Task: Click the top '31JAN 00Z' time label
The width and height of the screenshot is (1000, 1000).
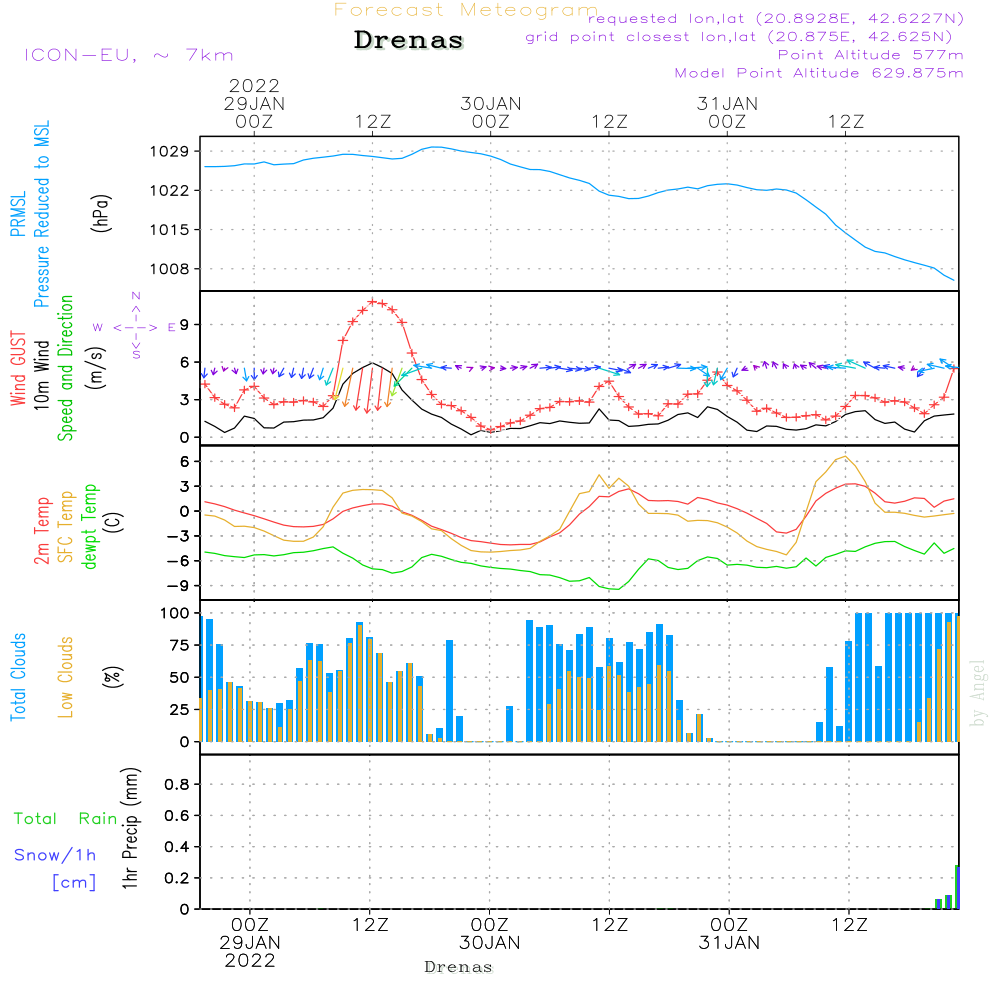Action: [x=728, y=112]
